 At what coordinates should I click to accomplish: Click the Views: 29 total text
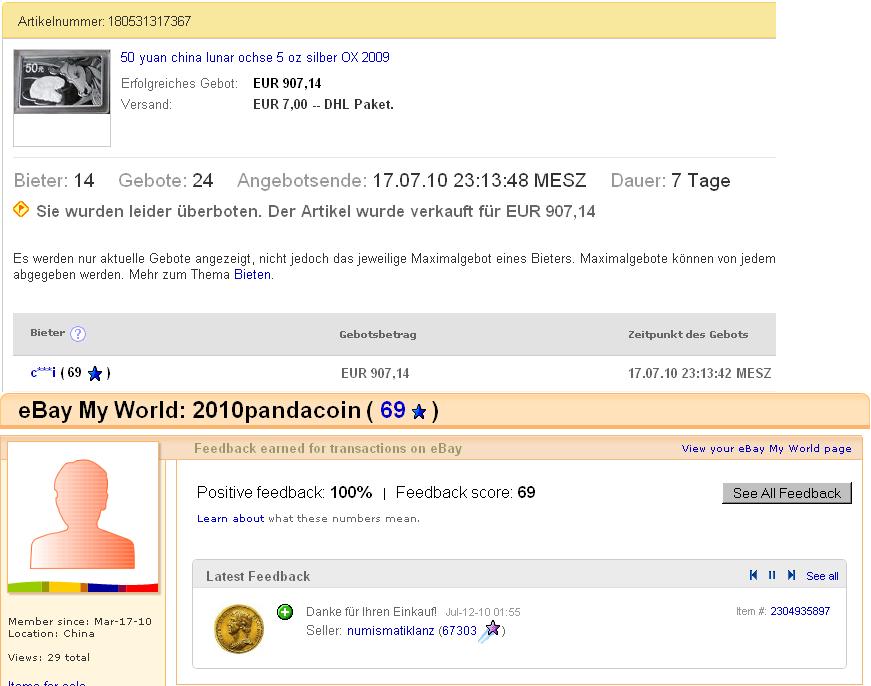(49, 657)
